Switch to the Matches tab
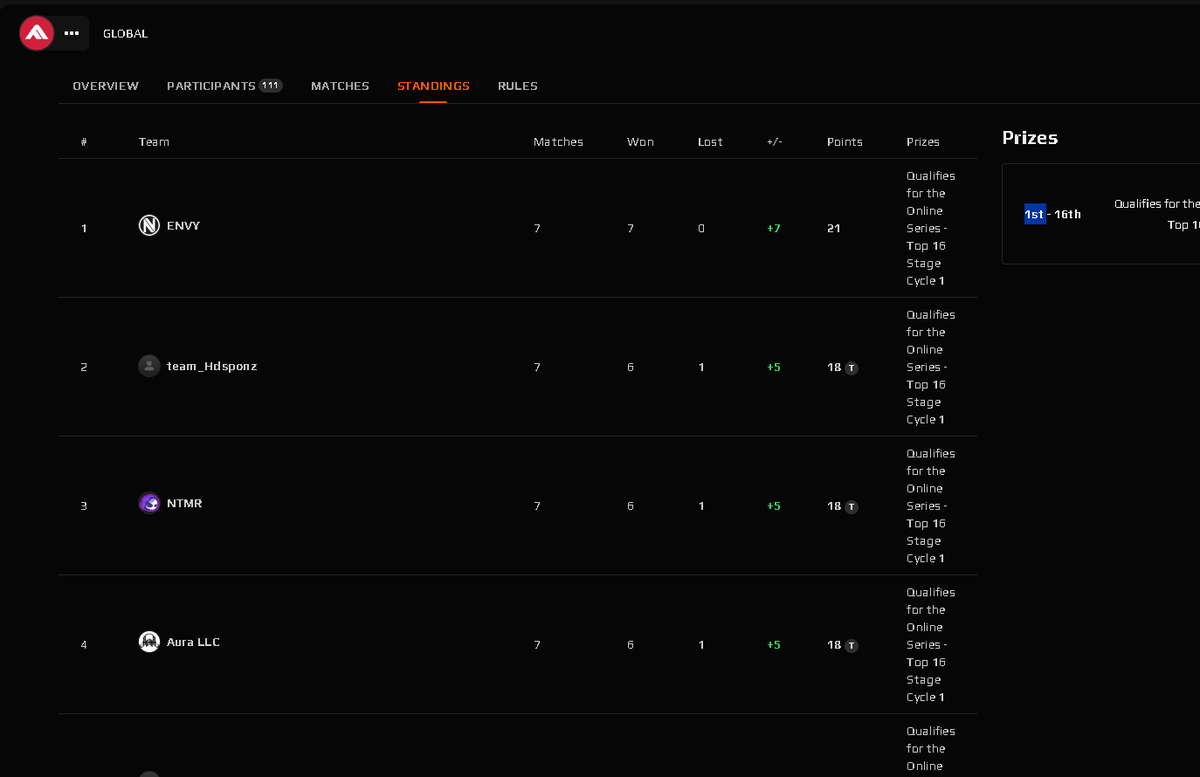This screenshot has width=1200, height=777. click(340, 86)
